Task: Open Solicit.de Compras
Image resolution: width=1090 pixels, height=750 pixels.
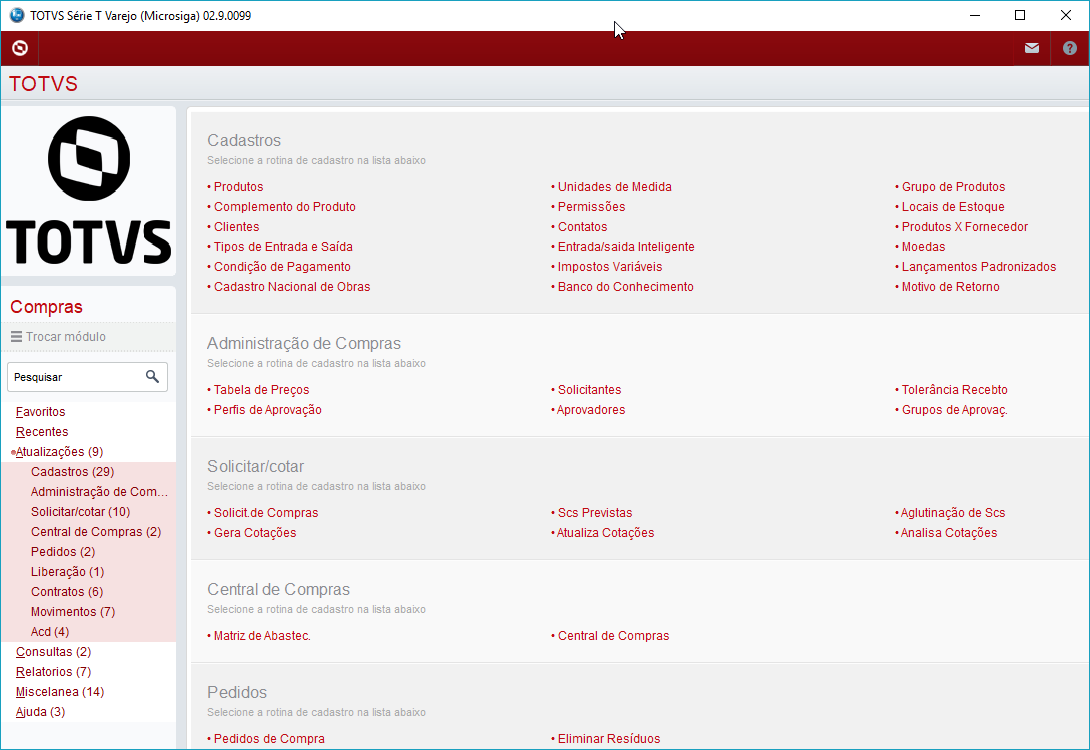Action: tap(266, 513)
